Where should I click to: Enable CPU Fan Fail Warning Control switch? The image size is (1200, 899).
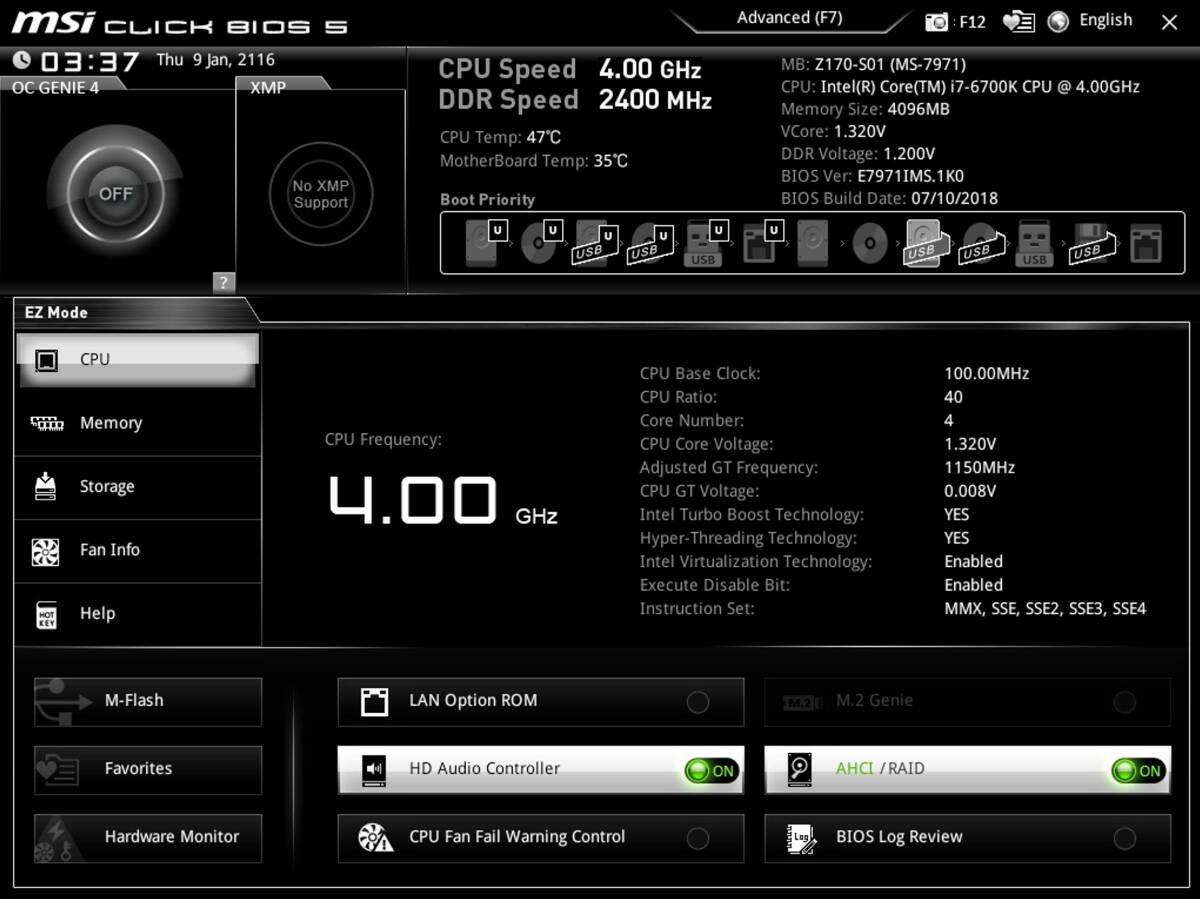pos(698,838)
